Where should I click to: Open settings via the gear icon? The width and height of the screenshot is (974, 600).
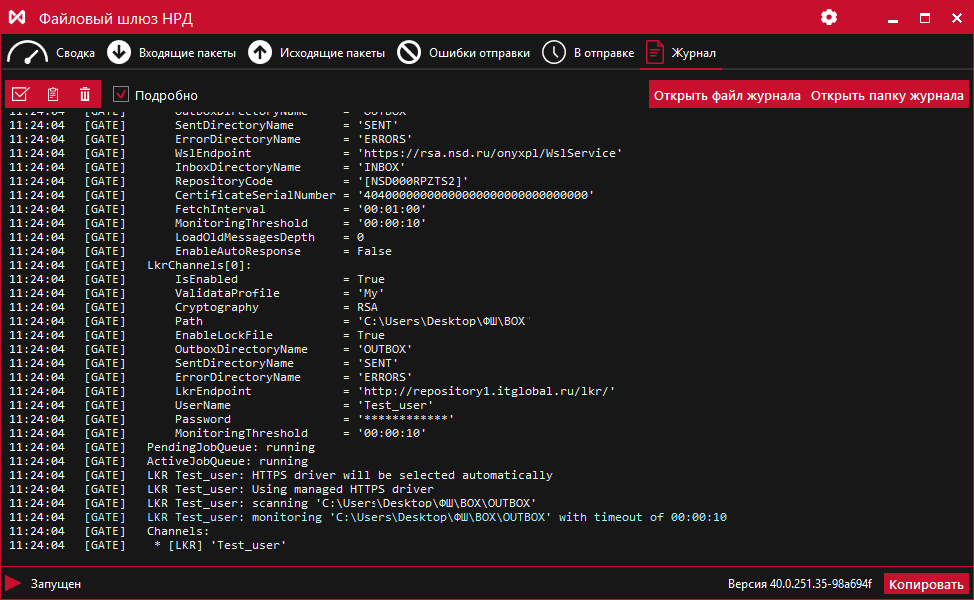(x=828, y=18)
